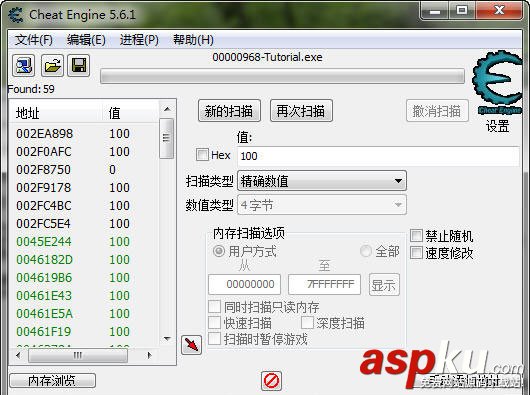Click the 从 address field 00000000
Viewport: 530px width, 395px height.
245,284
